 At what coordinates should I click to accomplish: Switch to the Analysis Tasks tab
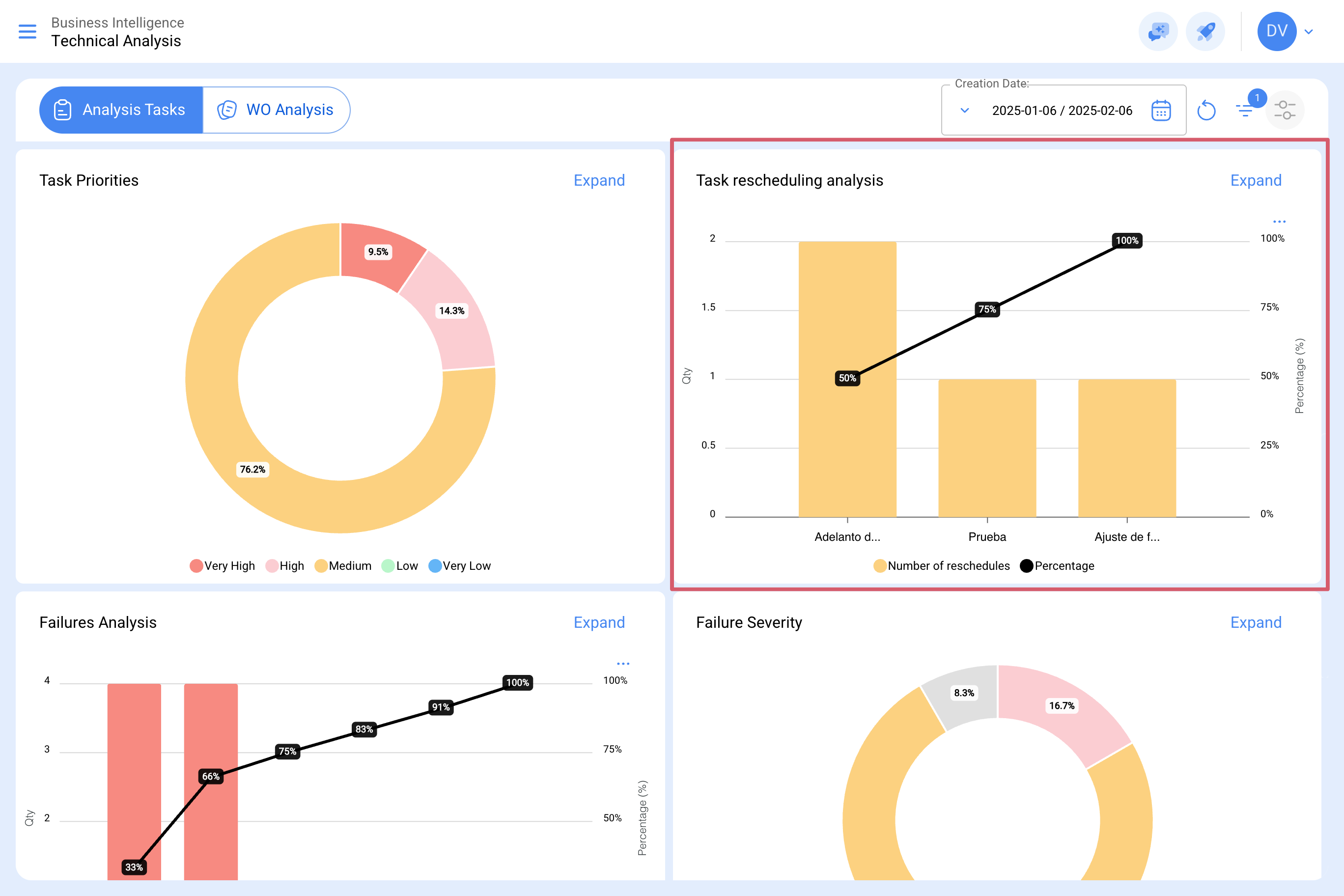coord(121,110)
